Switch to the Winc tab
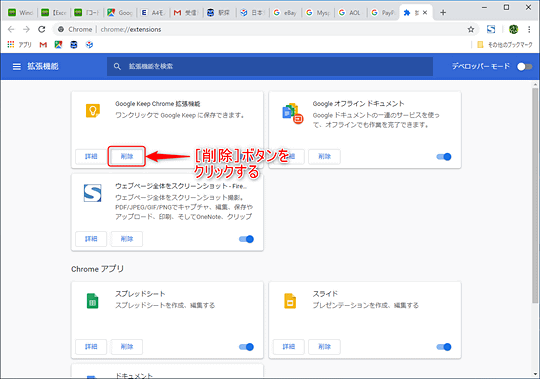 [x=20, y=13]
